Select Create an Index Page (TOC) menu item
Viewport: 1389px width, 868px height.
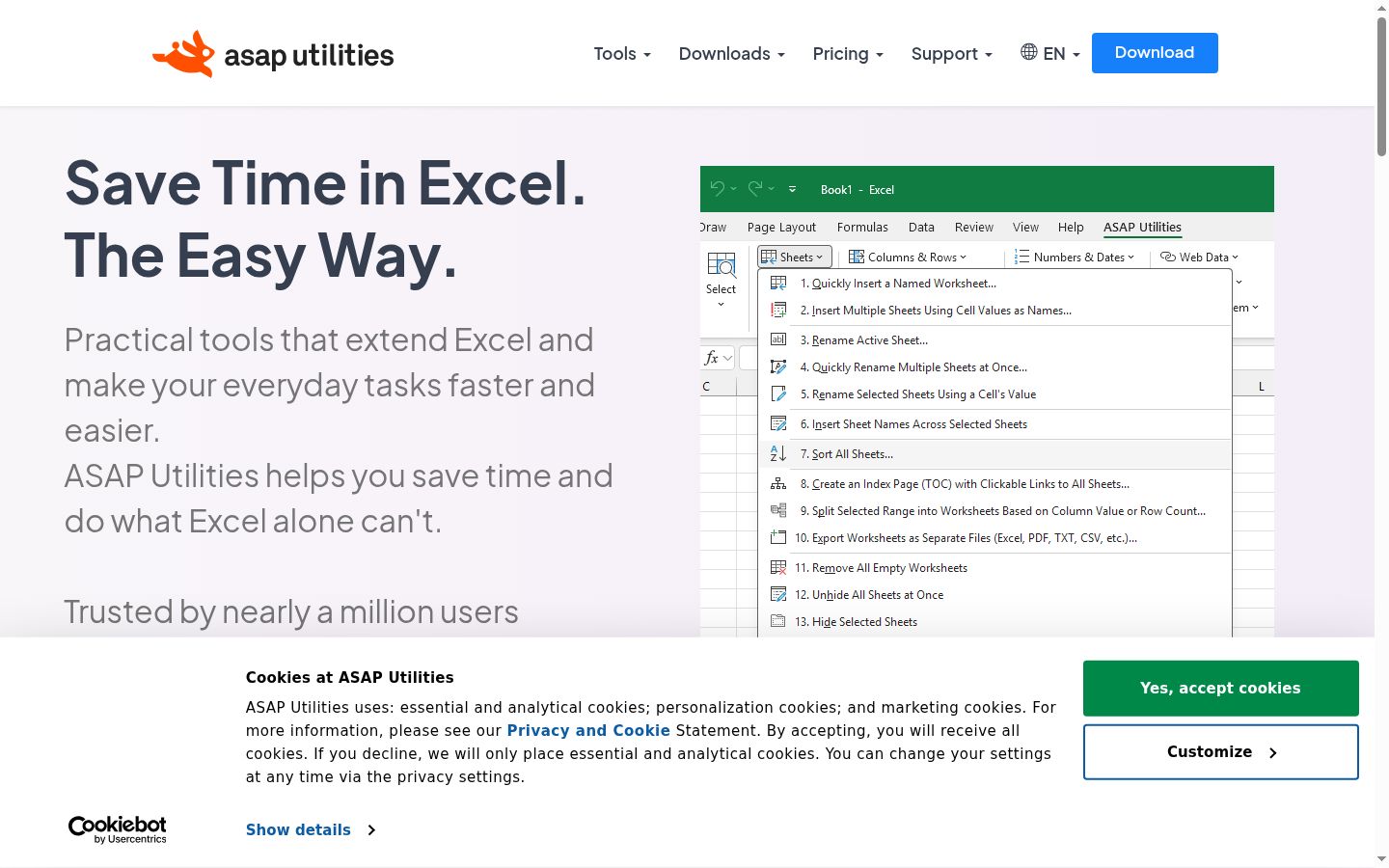(x=994, y=484)
